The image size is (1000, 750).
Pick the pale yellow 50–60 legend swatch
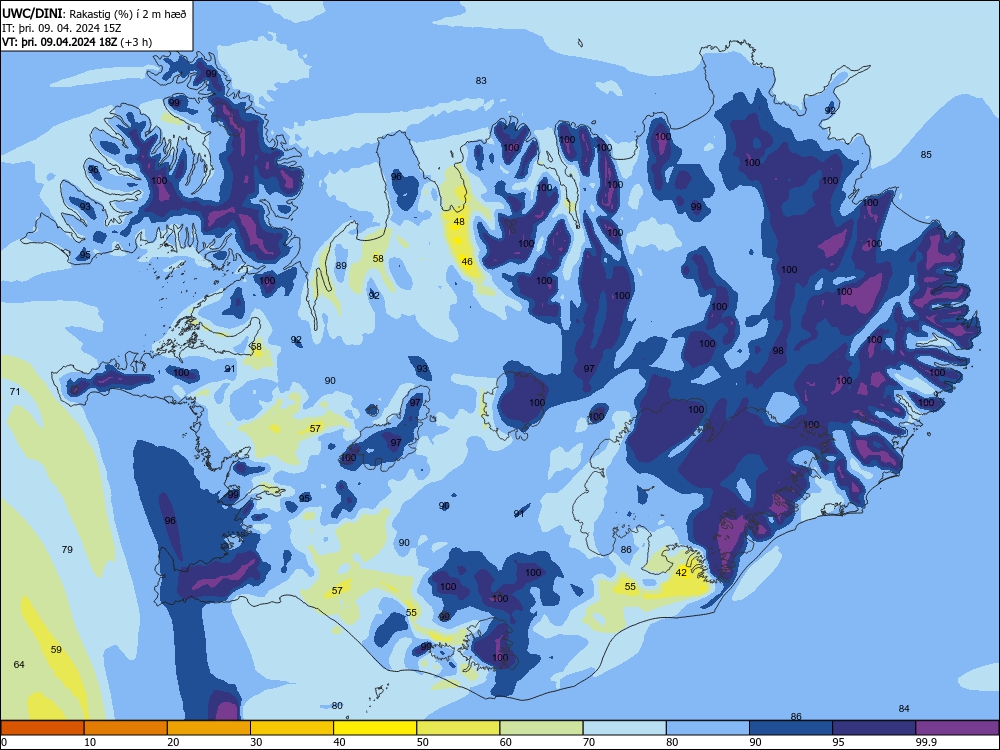(458, 728)
